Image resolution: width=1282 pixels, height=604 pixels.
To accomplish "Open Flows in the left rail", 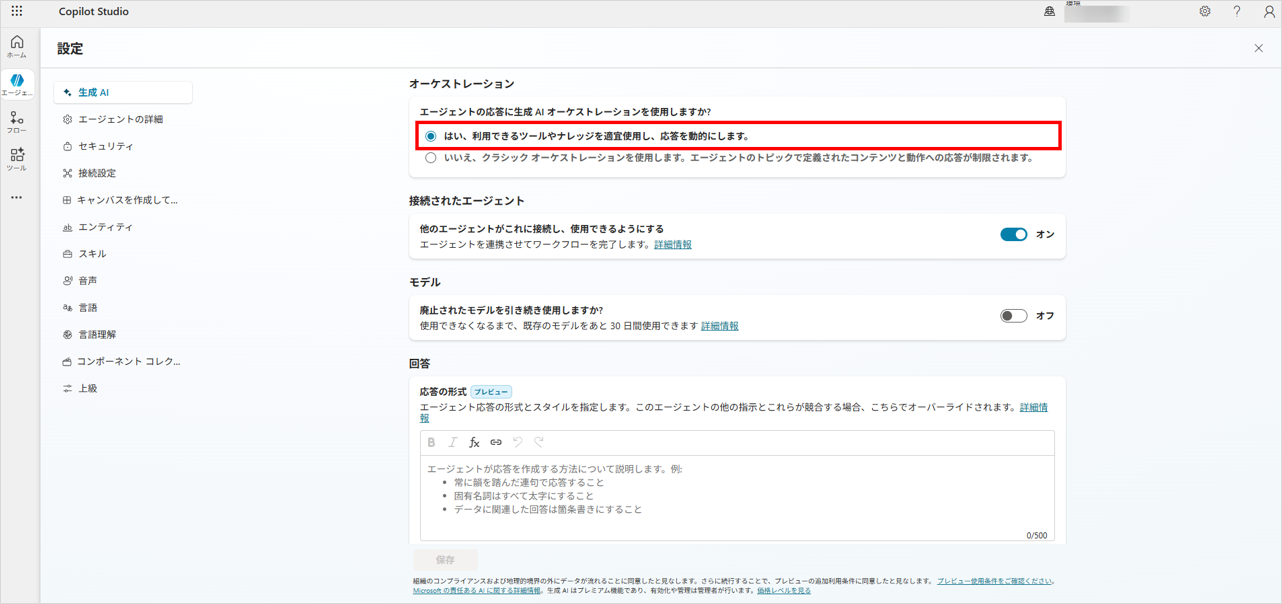I will [17, 122].
